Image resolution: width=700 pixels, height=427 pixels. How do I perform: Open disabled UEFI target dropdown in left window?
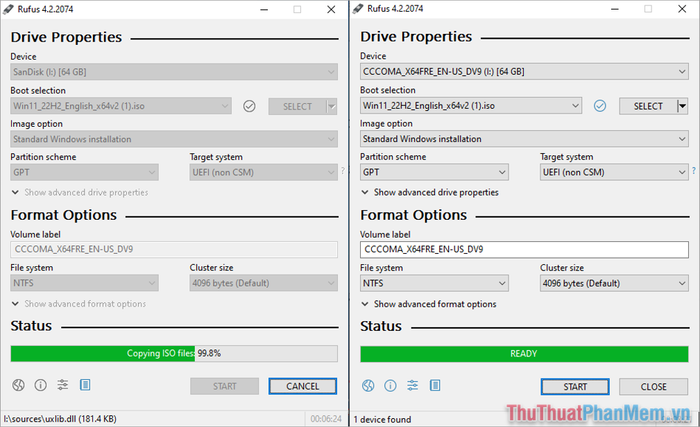tap(263, 172)
